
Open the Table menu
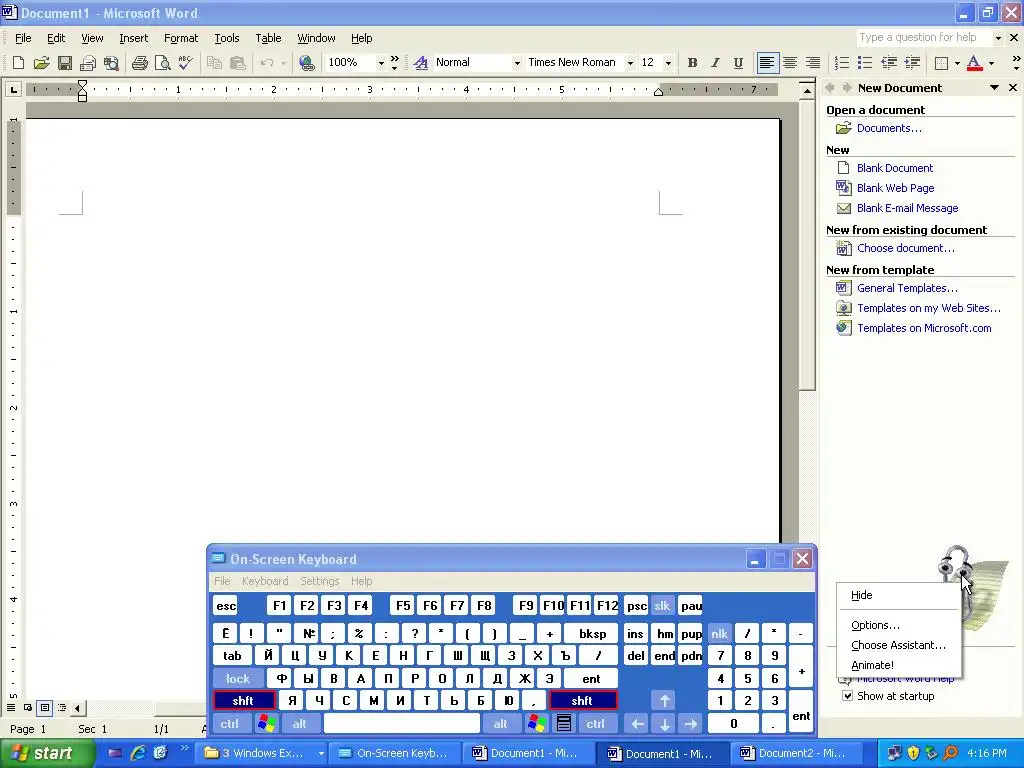[x=268, y=38]
